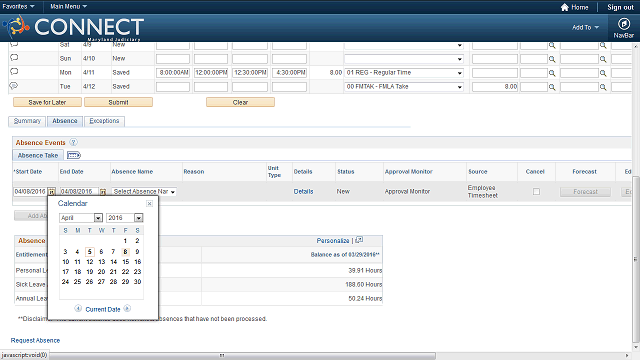
Task: Click second lookup magnifier in Mon 4/11 row
Action: 603,73
